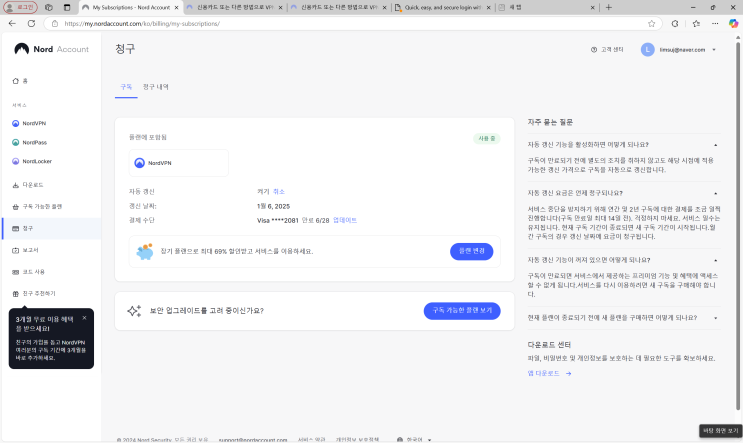The height and width of the screenshot is (443, 743).
Task: Open browser favorites list icon
Action: point(696,23)
